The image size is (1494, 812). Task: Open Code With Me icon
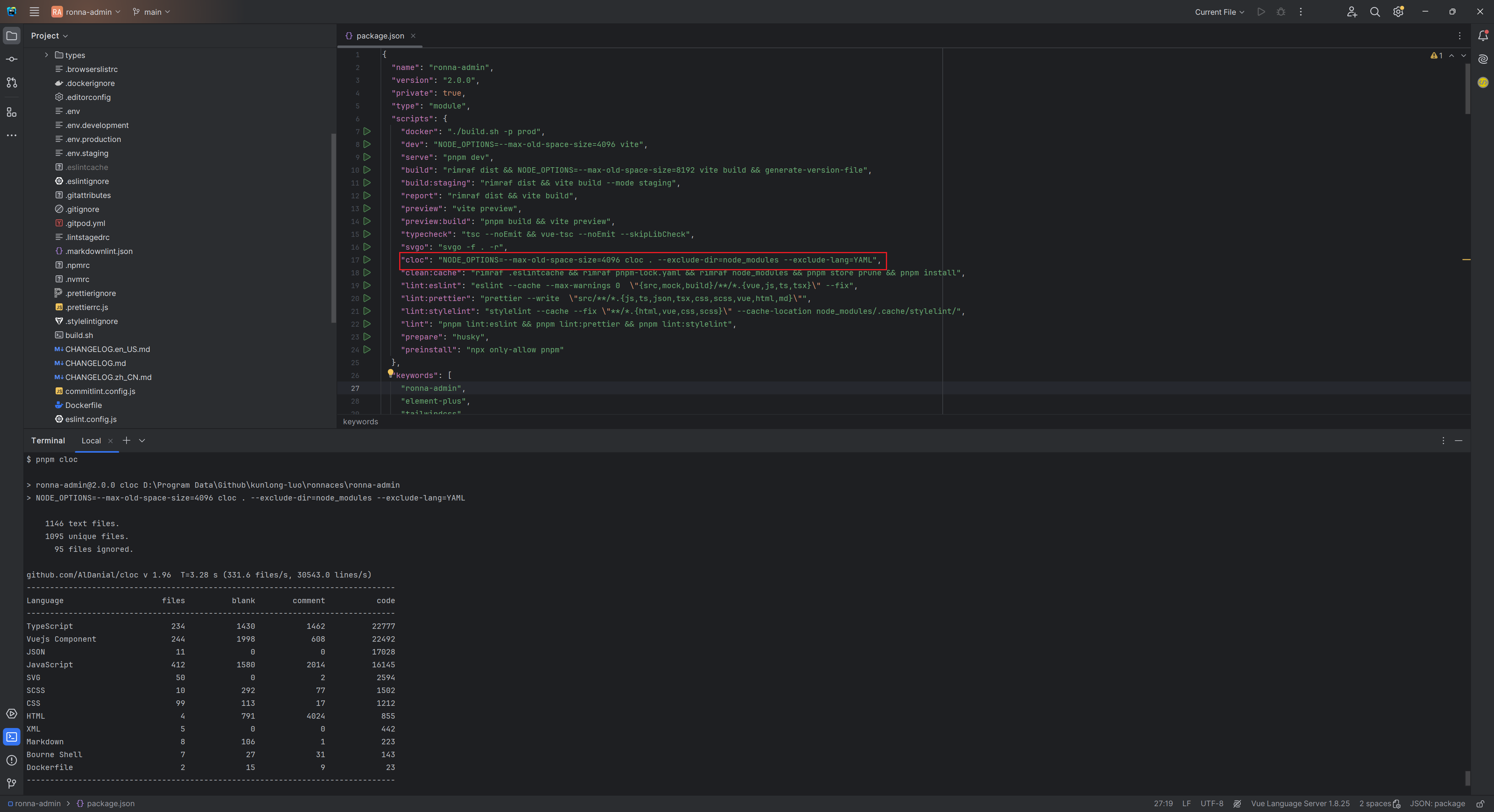point(1352,12)
